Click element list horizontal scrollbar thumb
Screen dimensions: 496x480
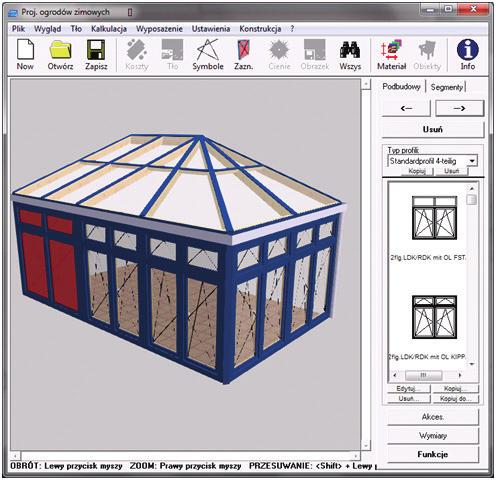pos(423,375)
